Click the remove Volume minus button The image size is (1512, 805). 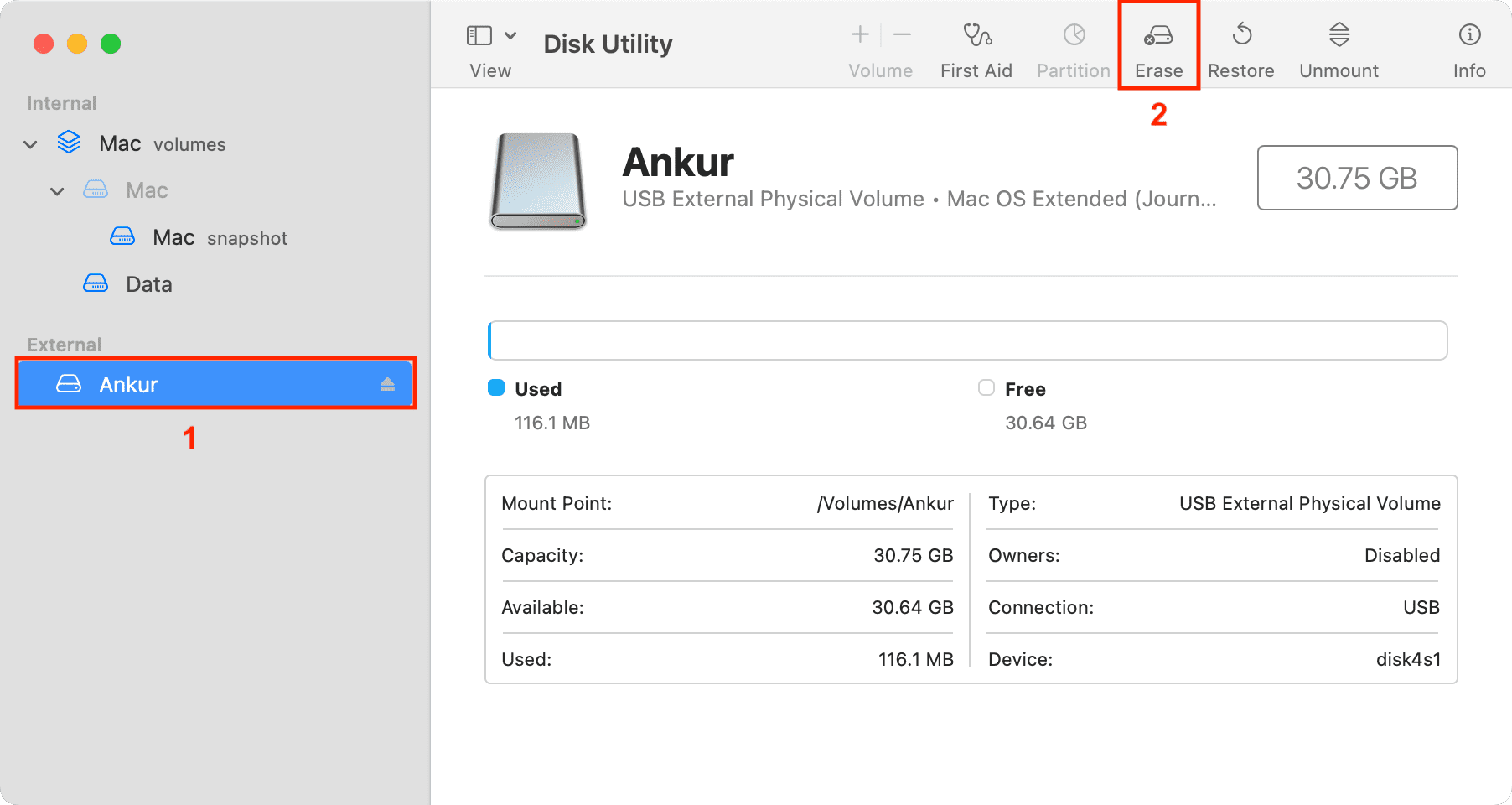pos(902,34)
